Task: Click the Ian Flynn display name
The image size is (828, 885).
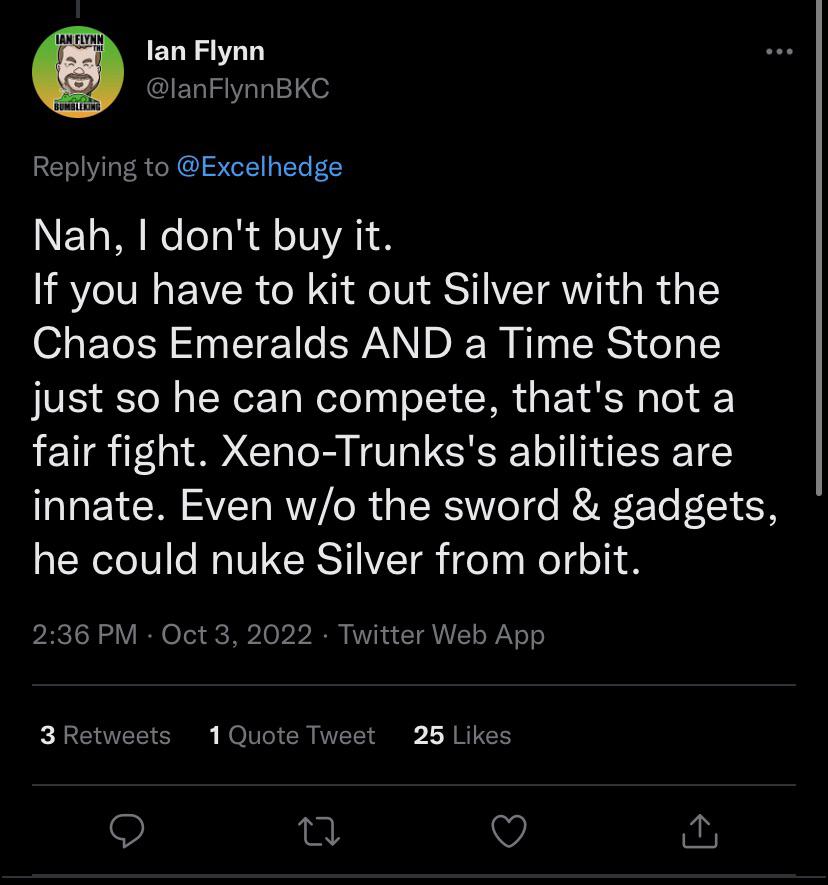Action: click(205, 50)
